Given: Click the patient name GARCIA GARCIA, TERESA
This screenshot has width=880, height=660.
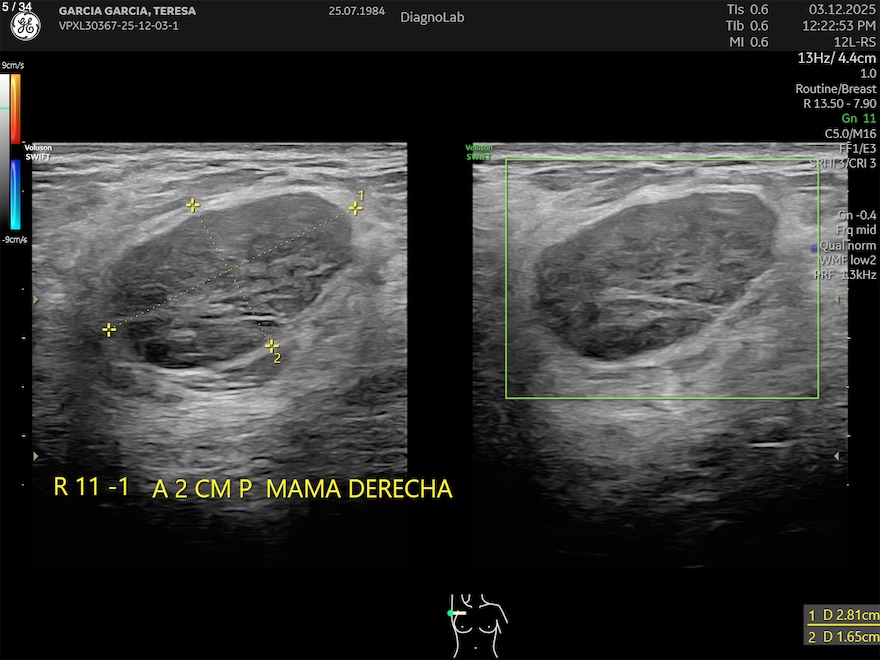Looking at the screenshot, I should [x=129, y=10].
